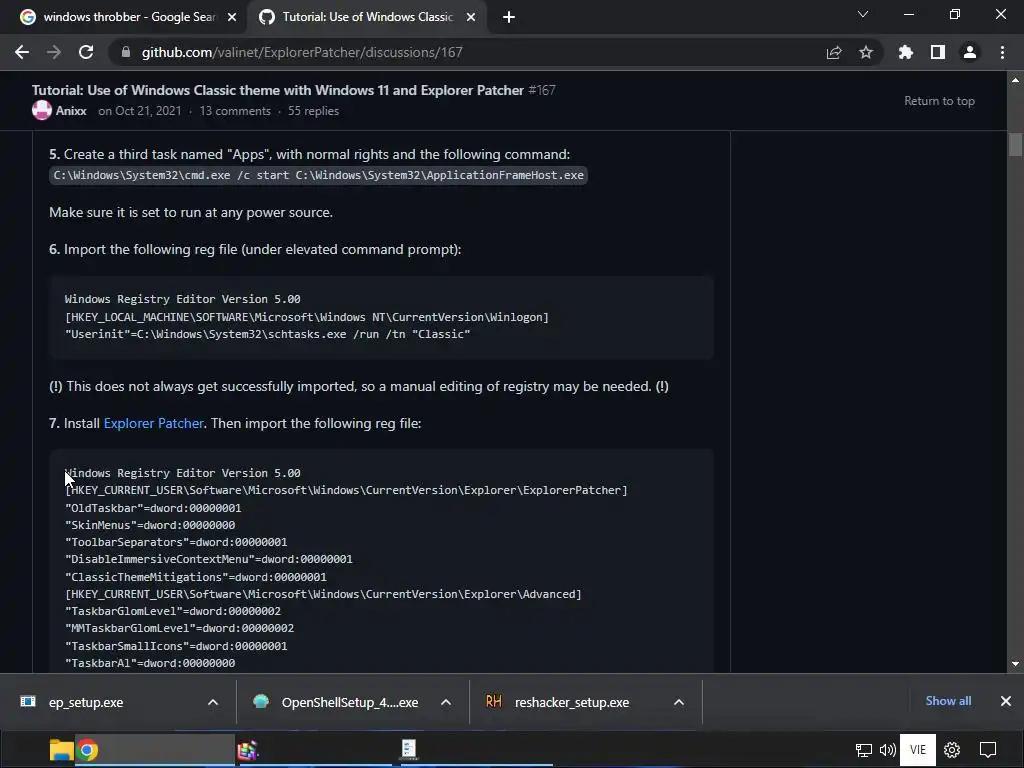
Task: Click the "DisableImmersiveContextMenu" registry line
Action: (x=208, y=559)
